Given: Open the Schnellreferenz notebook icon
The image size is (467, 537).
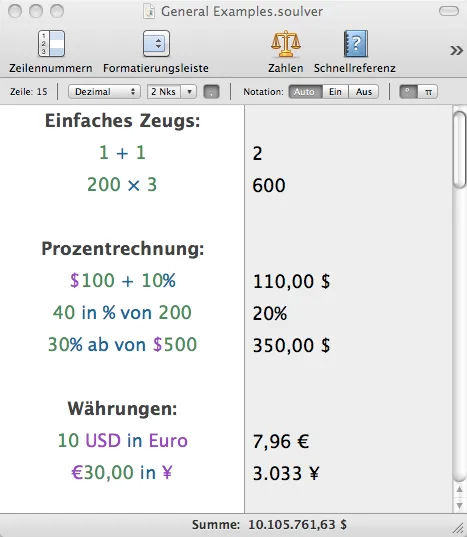Looking at the screenshot, I should click(355, 44).
